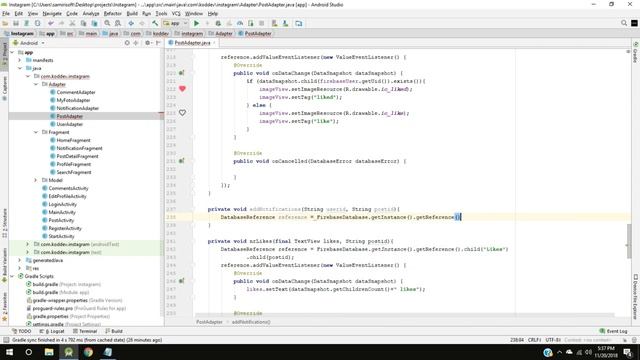Open bottom Build tool window
Viewport: 640px width, 360px height.
pyautogui.click(x=114, y=331)
